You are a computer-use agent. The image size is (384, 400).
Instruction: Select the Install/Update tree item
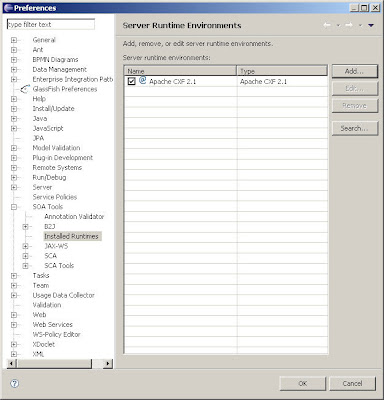pyautogui.click(x=54, y=109)
